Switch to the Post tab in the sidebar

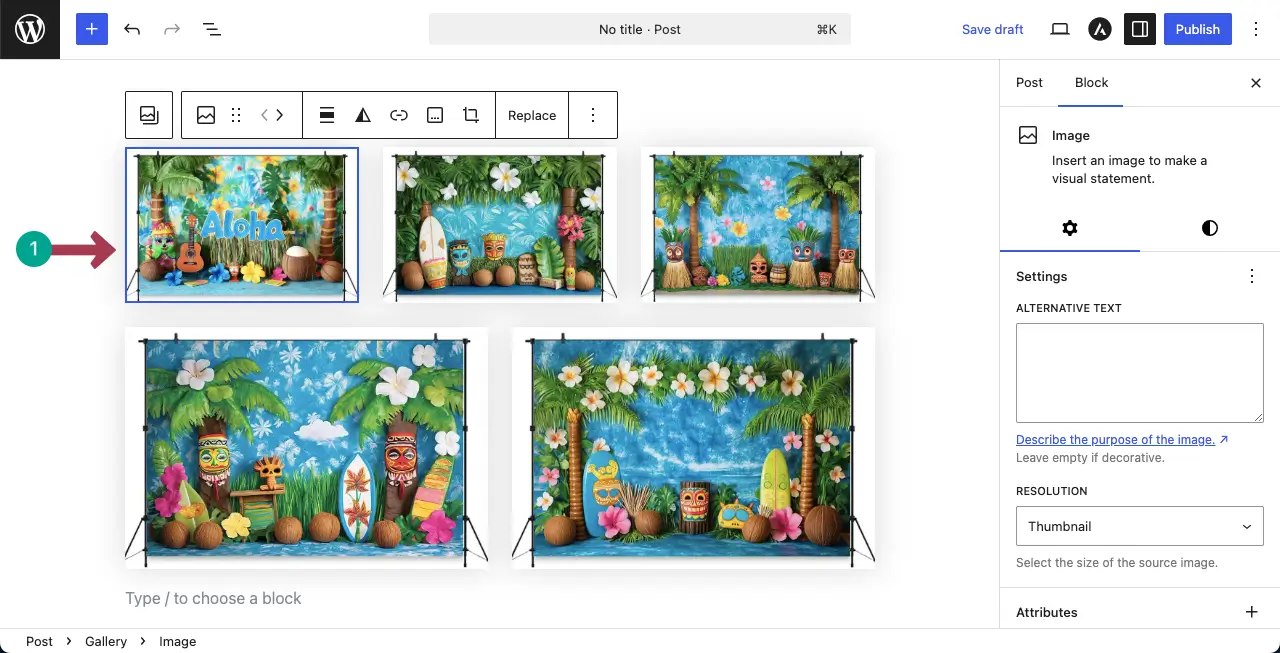point(1029,83)
